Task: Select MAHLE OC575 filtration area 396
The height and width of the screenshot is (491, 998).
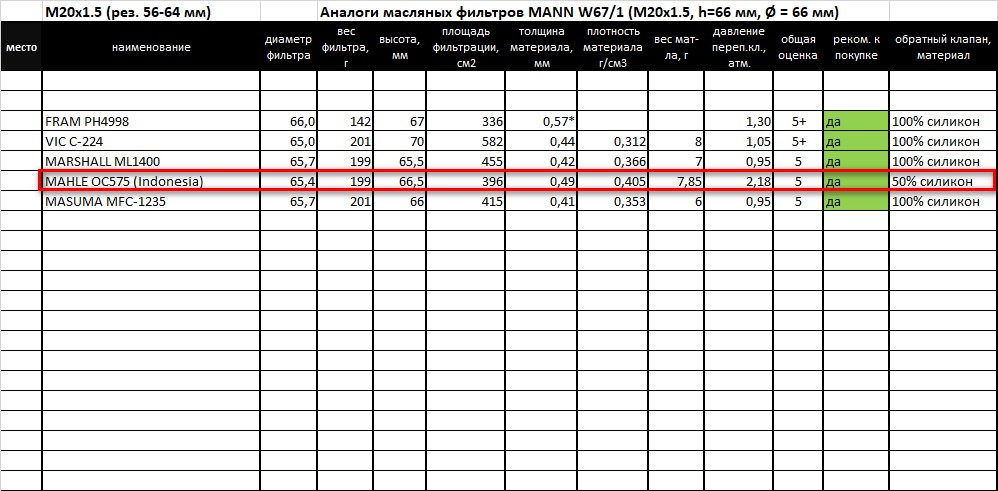Action: (x=466, y=181)
